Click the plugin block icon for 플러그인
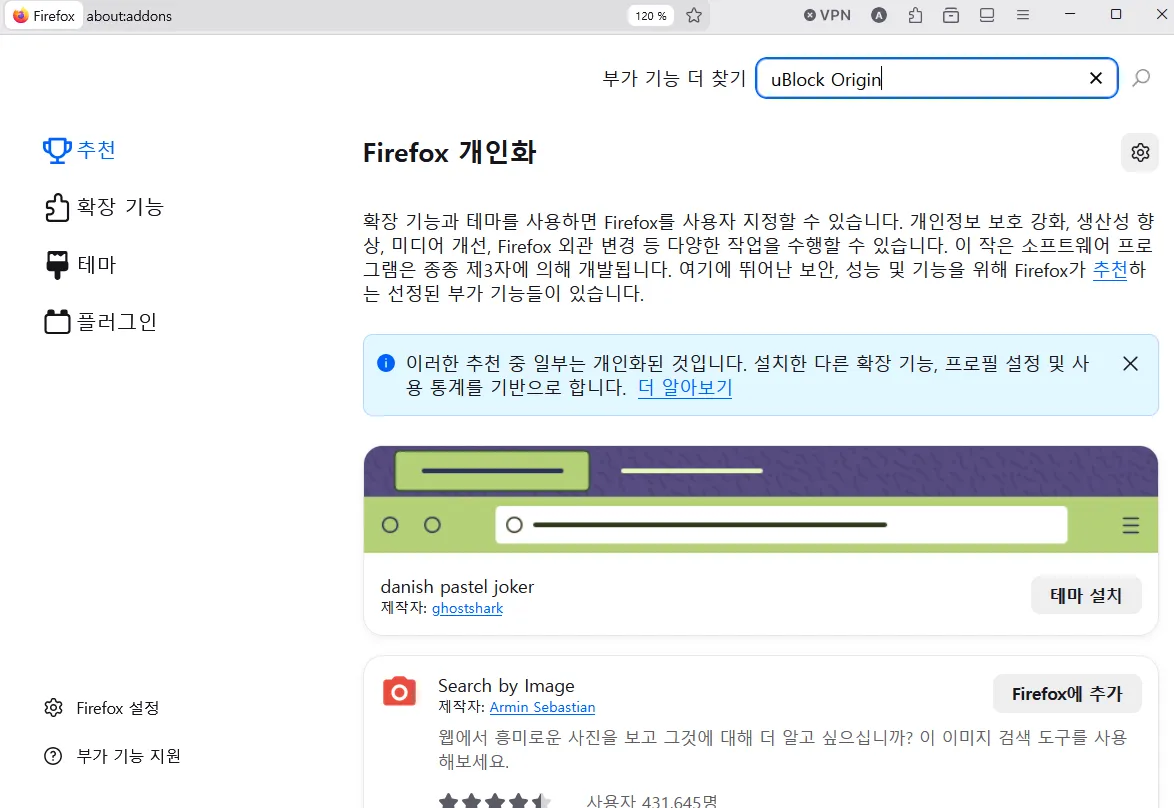This screenshot has width=1174, height=808. click(x=57, y=322)
